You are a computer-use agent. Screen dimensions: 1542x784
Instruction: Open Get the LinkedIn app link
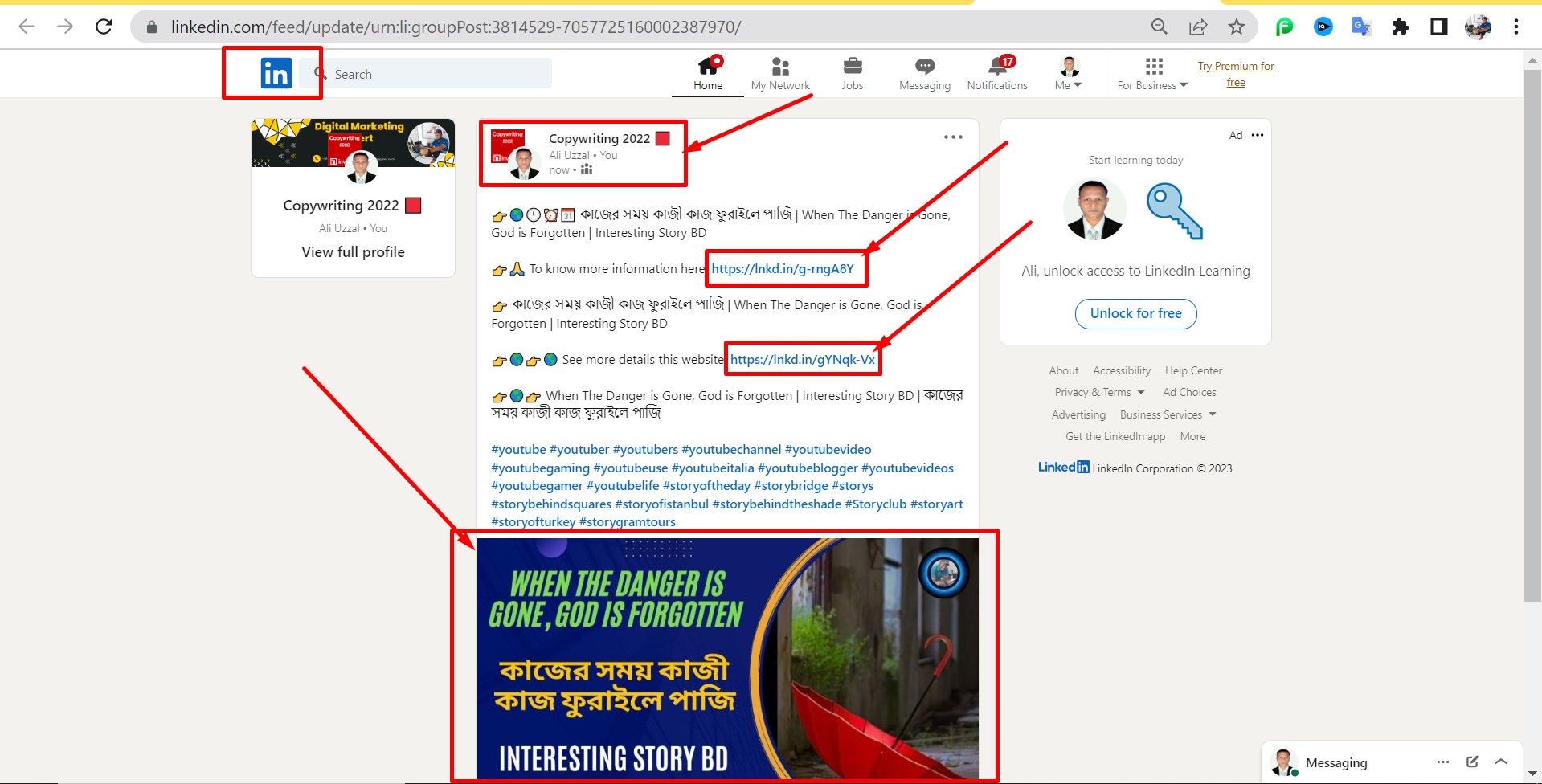click(1115, 436)
